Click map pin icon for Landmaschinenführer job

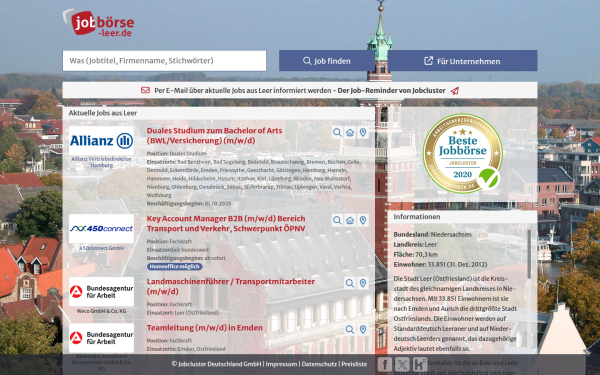coord(363,283)
